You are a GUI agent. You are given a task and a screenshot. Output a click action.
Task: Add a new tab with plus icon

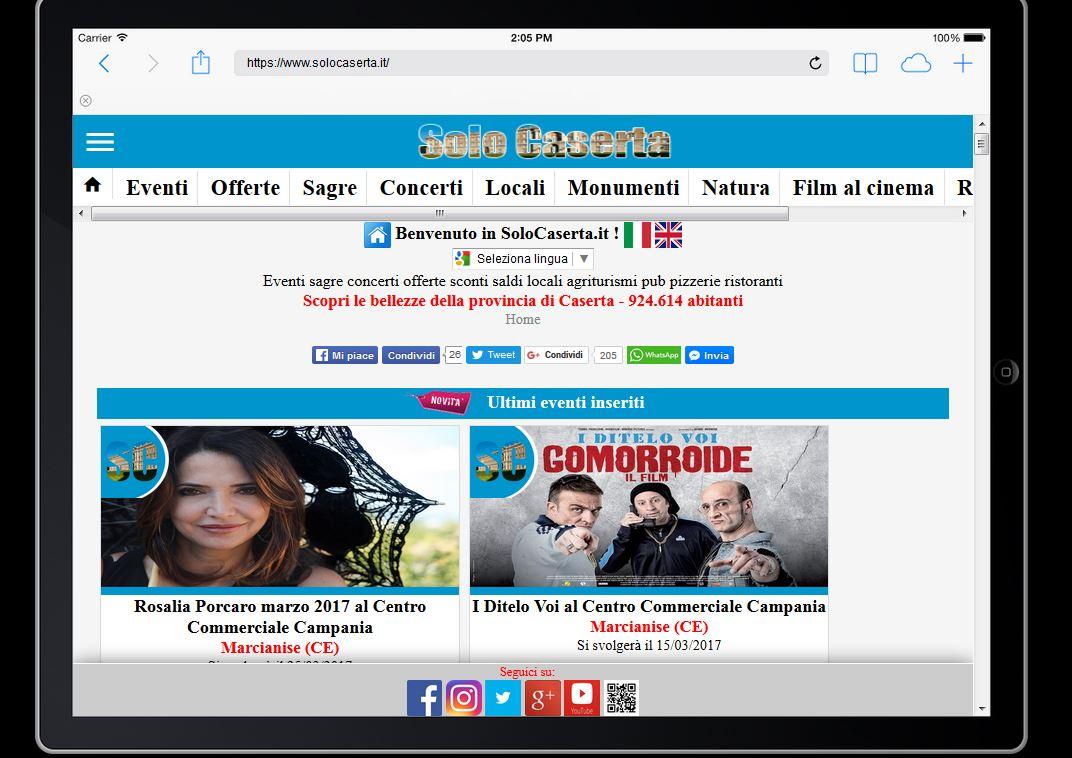[x=963, y=64]
